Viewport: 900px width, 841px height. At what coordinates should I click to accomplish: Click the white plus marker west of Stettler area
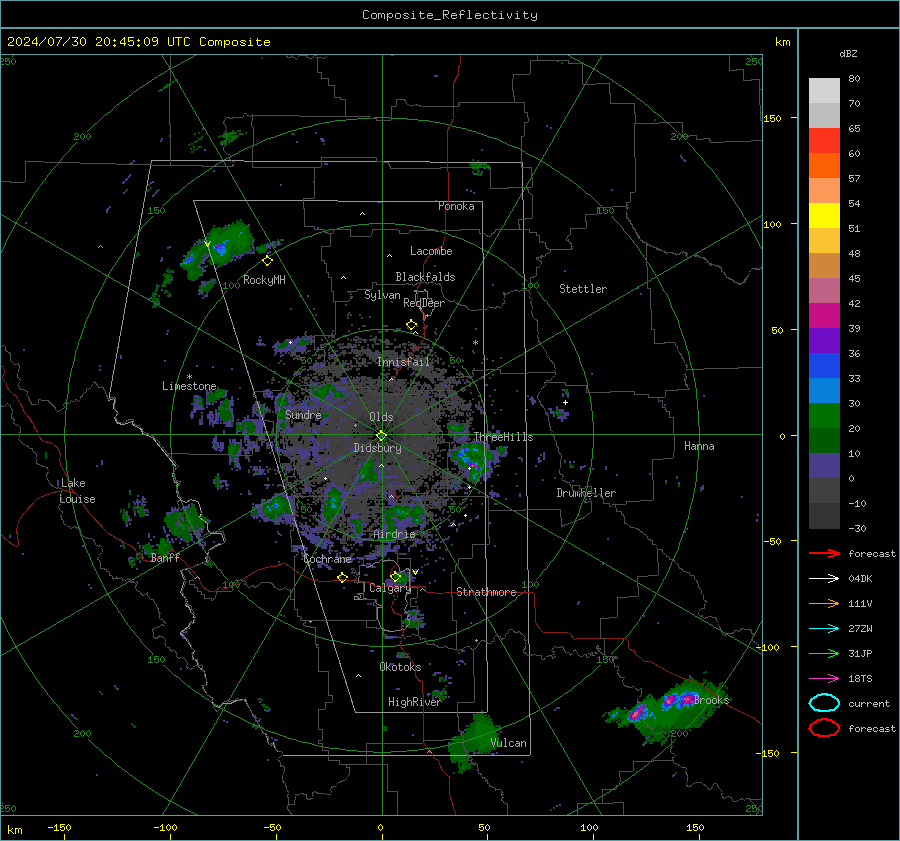click(565, 402)
